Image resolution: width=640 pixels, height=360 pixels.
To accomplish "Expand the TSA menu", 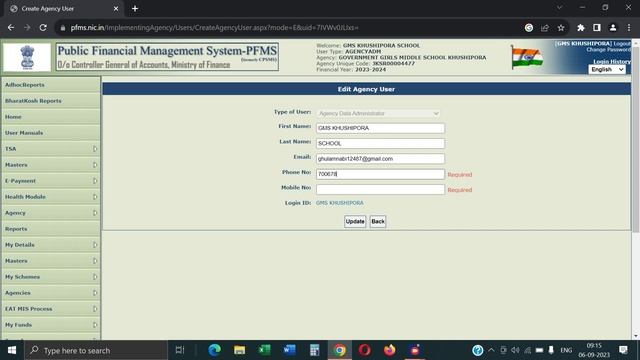I will [51, 149].
